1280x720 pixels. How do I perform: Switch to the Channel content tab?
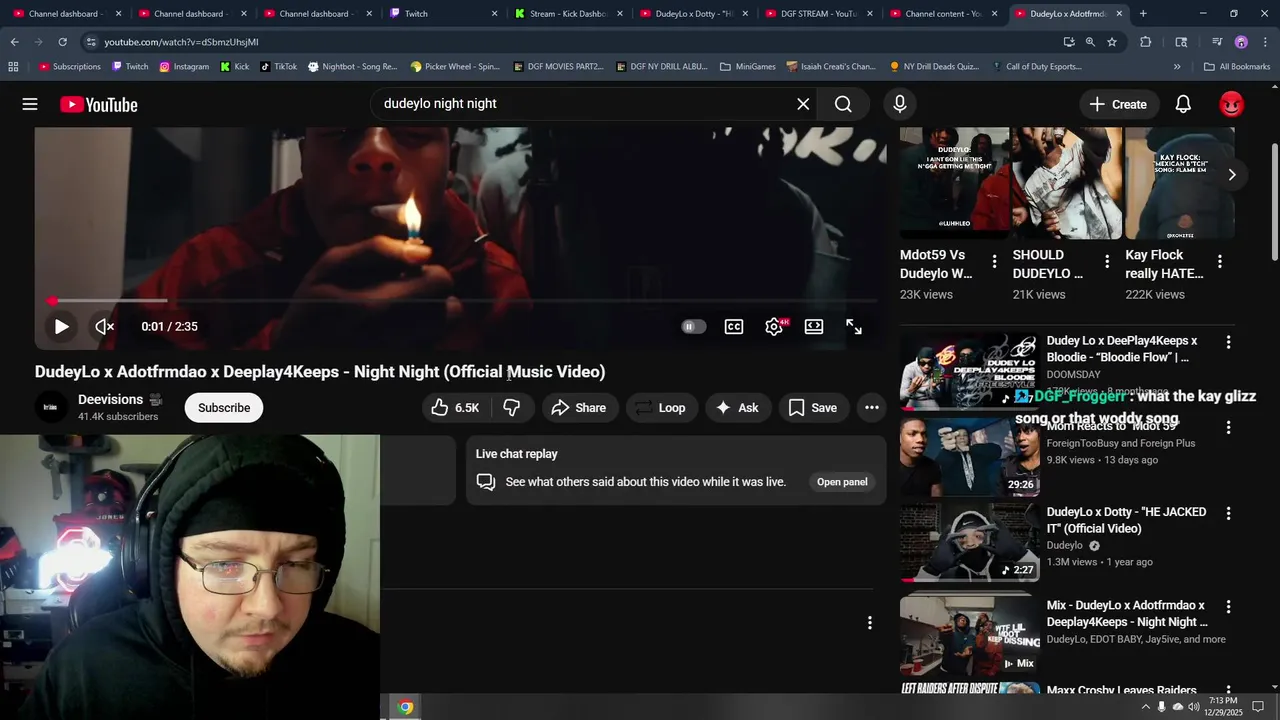[x=943, y=14]
